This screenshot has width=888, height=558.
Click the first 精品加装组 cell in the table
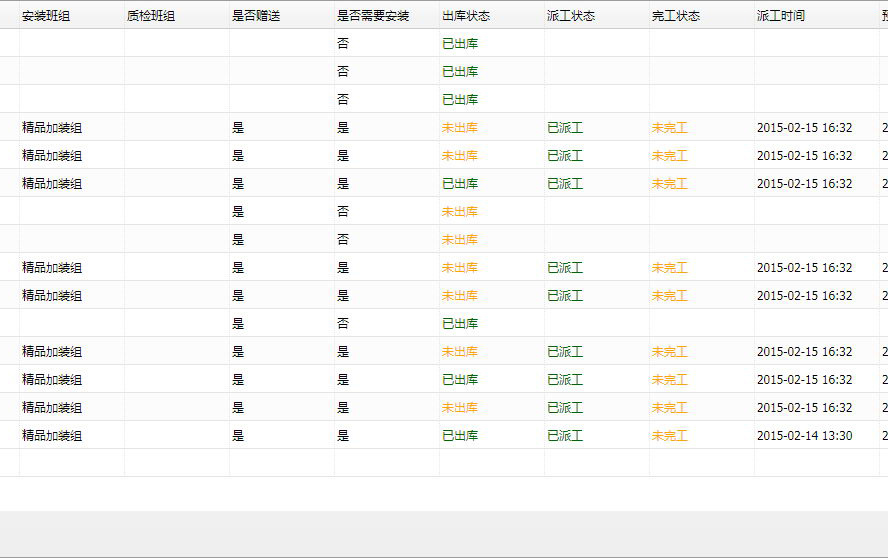click(52, 128)
